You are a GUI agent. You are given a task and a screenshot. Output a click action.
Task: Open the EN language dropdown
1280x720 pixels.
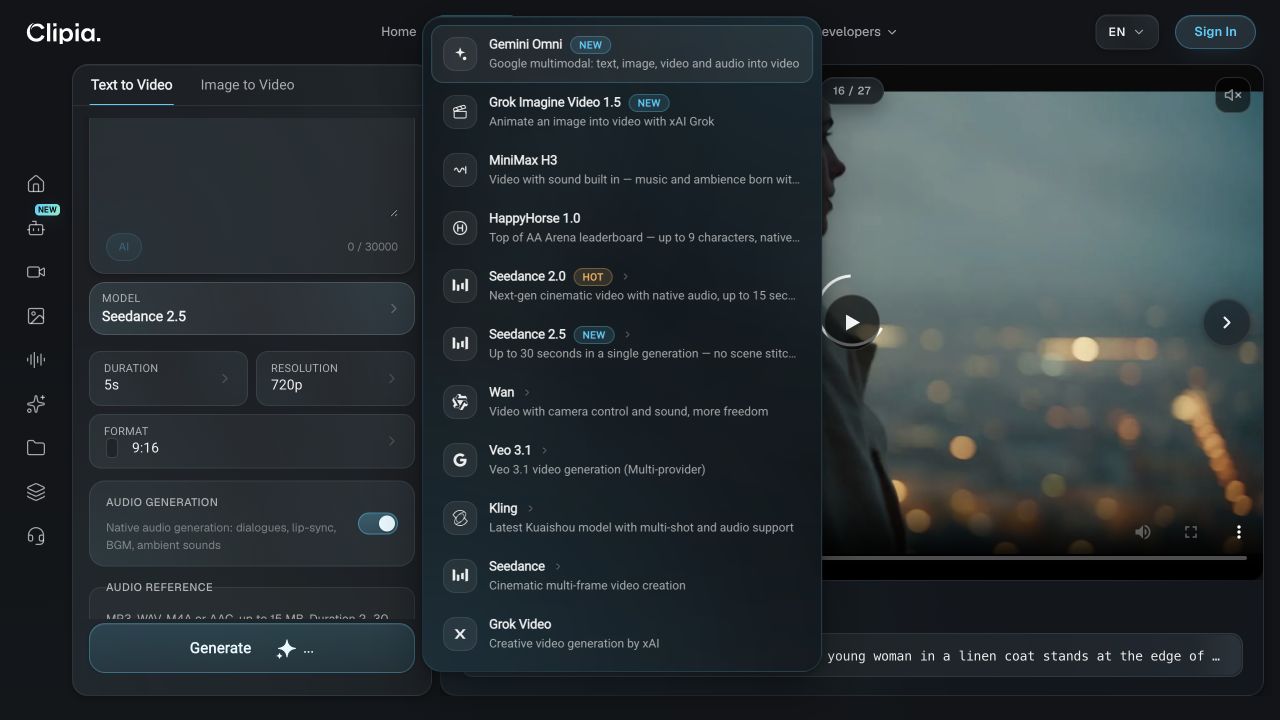point(1127,32)
